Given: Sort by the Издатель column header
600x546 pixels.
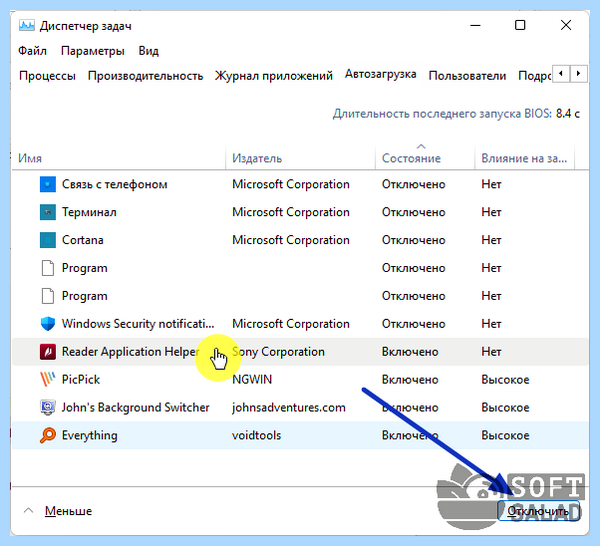Looking at the screenshot, I should 257,158.
